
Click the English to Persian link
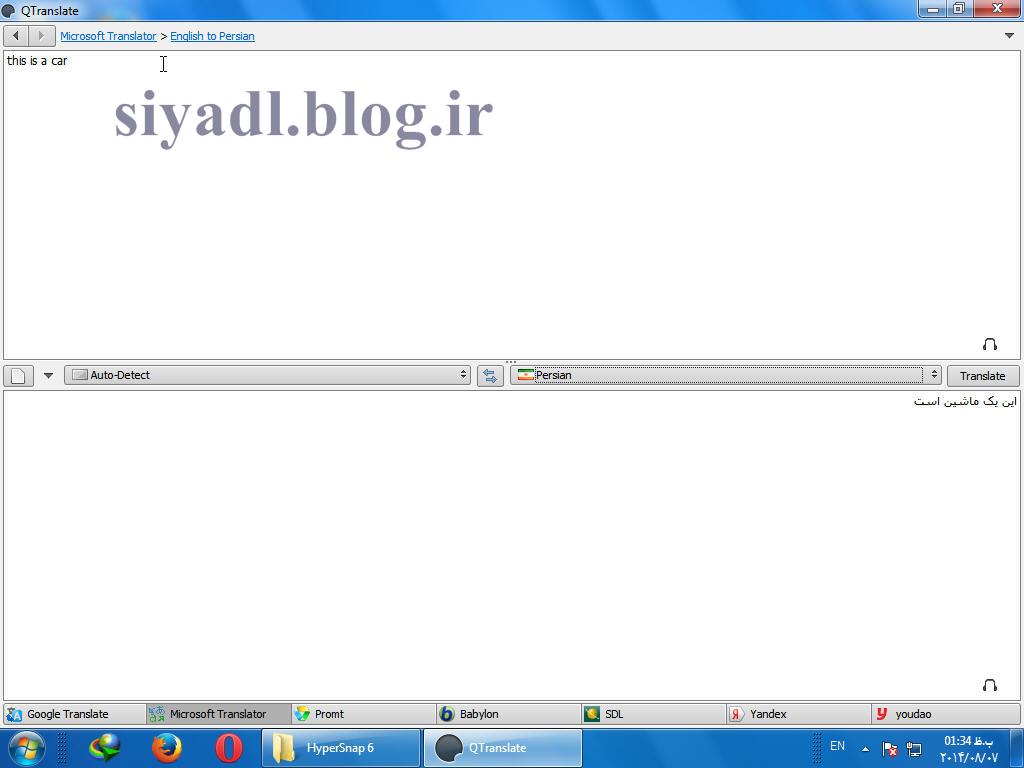tap(212, 37)
